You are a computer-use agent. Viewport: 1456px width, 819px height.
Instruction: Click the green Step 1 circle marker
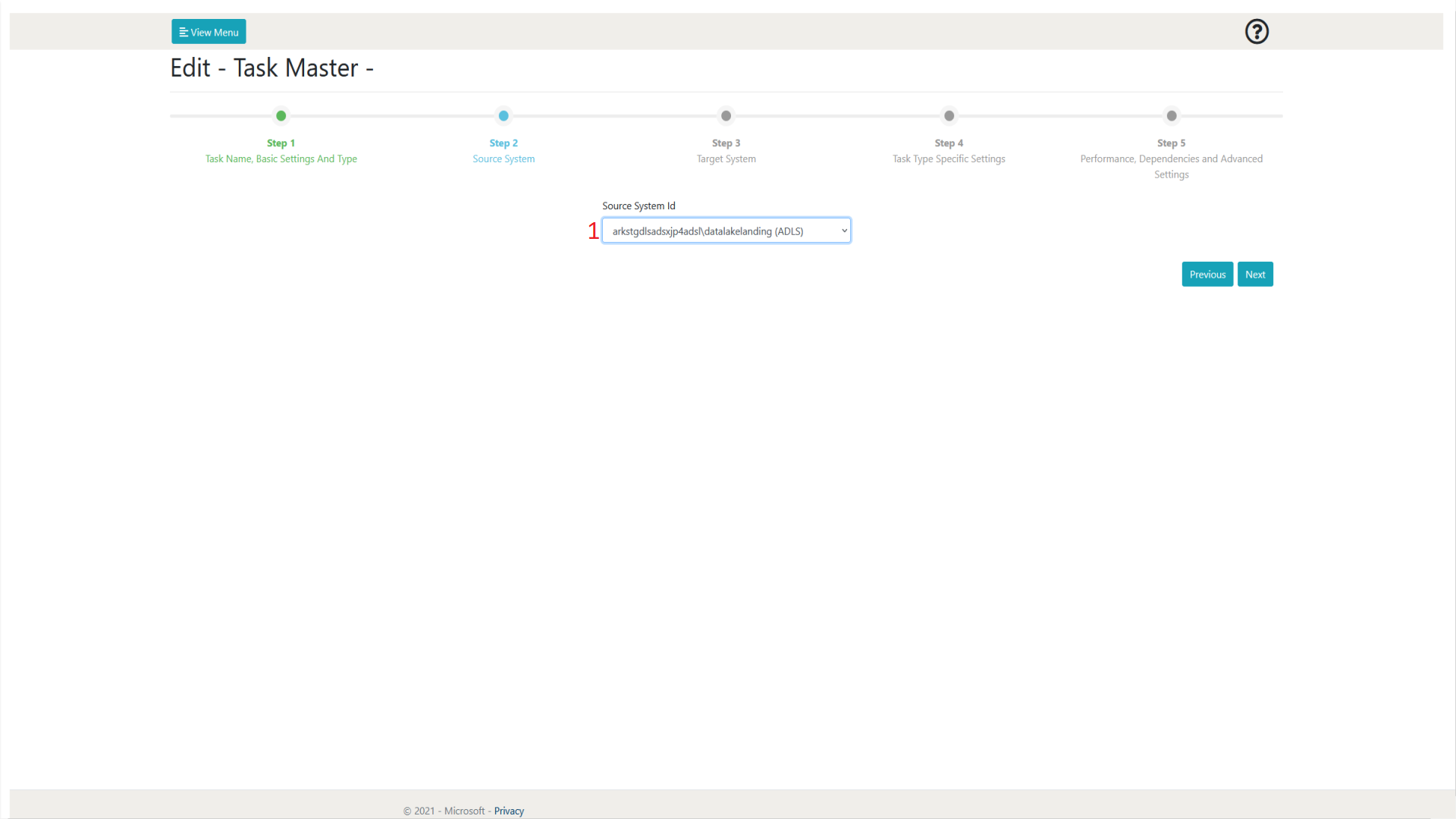pyautogui.click(x=281, y=116)
